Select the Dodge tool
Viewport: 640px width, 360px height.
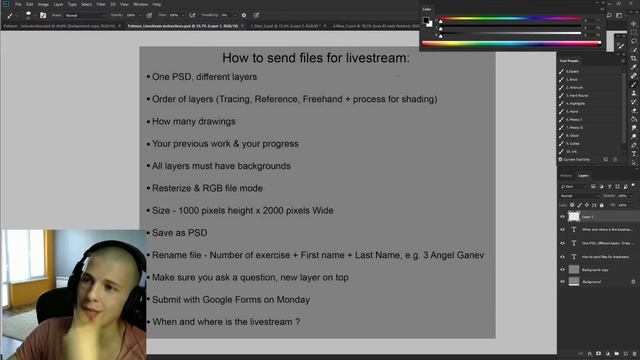point(634,136)
